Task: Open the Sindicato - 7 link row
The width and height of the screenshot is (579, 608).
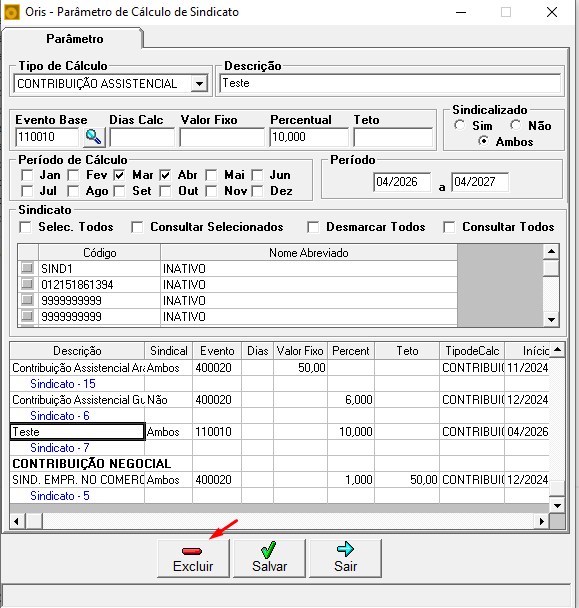Action: [60, 448]
